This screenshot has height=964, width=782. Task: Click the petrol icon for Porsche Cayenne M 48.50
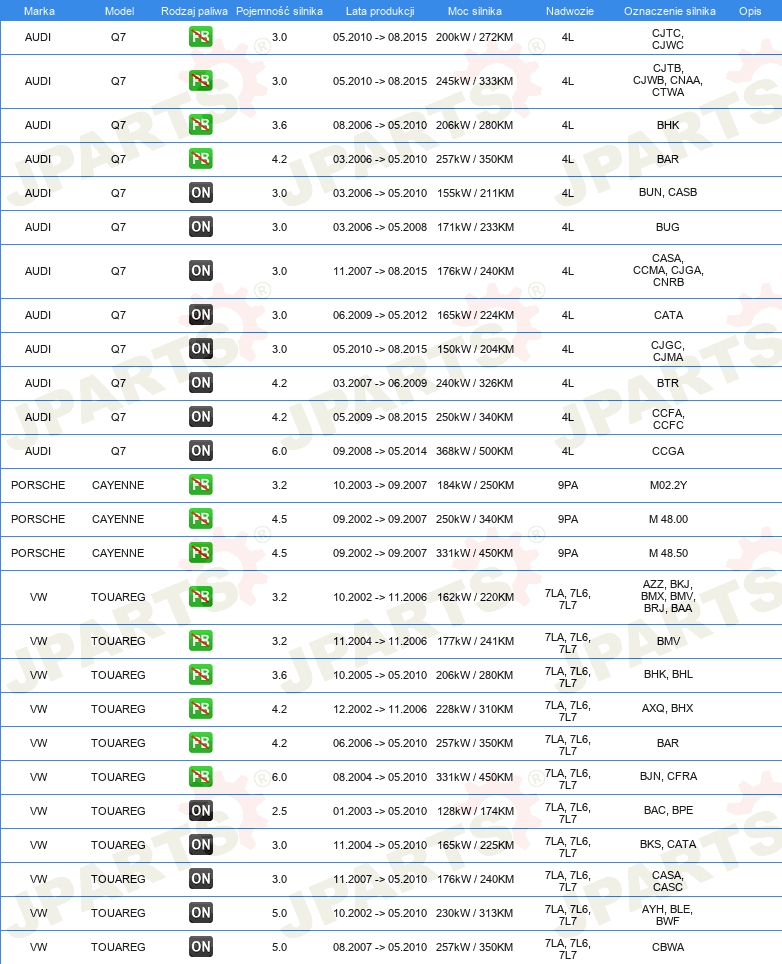click(x=200, y=553)
